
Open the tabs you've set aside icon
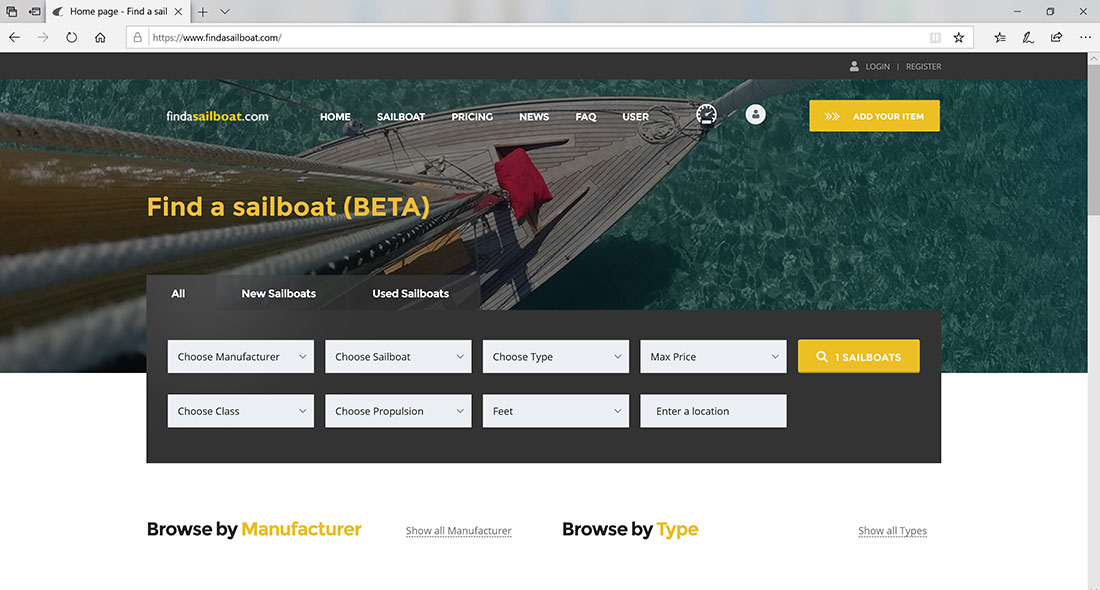coord(11,11)
